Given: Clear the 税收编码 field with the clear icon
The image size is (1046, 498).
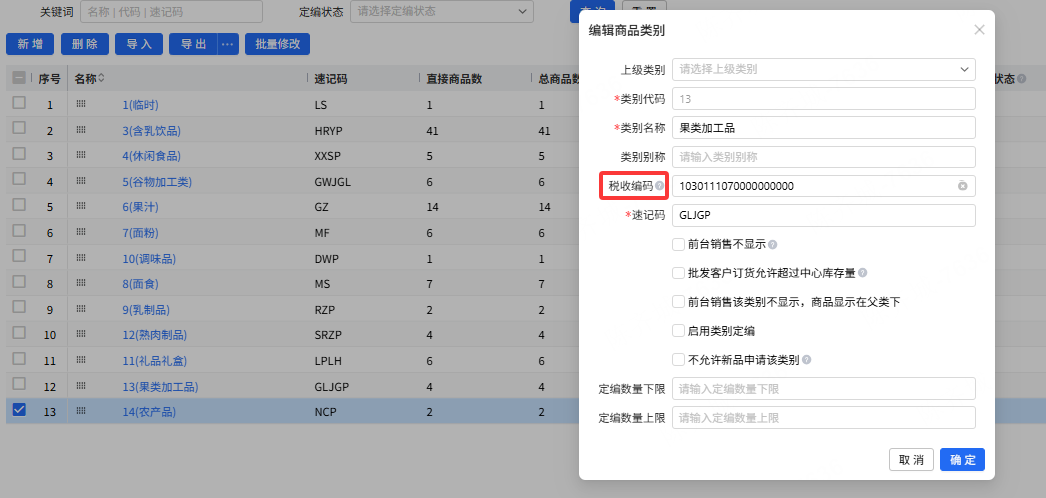Looking at the screenshot, I should coord(963,186).
